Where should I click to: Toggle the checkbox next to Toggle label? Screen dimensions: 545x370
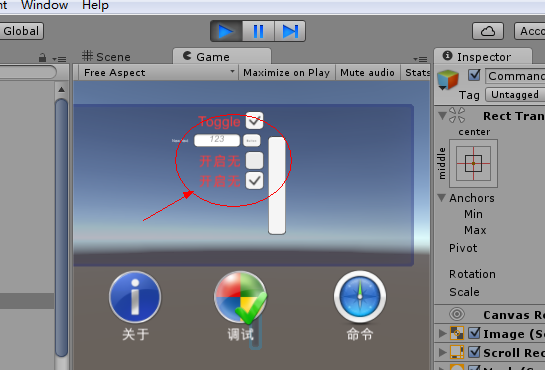(254, 121)
